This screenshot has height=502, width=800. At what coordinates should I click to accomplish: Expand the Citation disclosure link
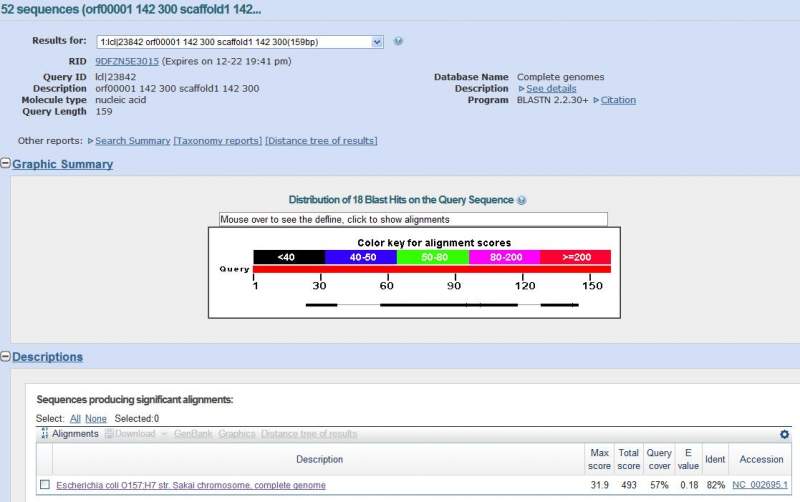(618, 100)
